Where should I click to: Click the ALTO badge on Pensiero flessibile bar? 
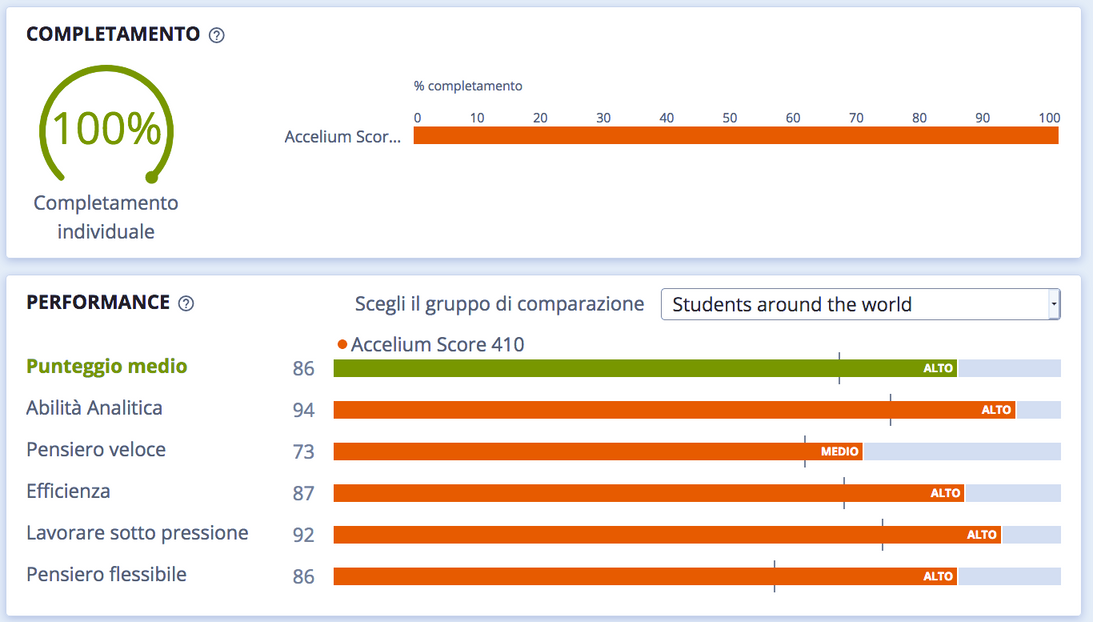pyautogui.click(x=938, y=576)
